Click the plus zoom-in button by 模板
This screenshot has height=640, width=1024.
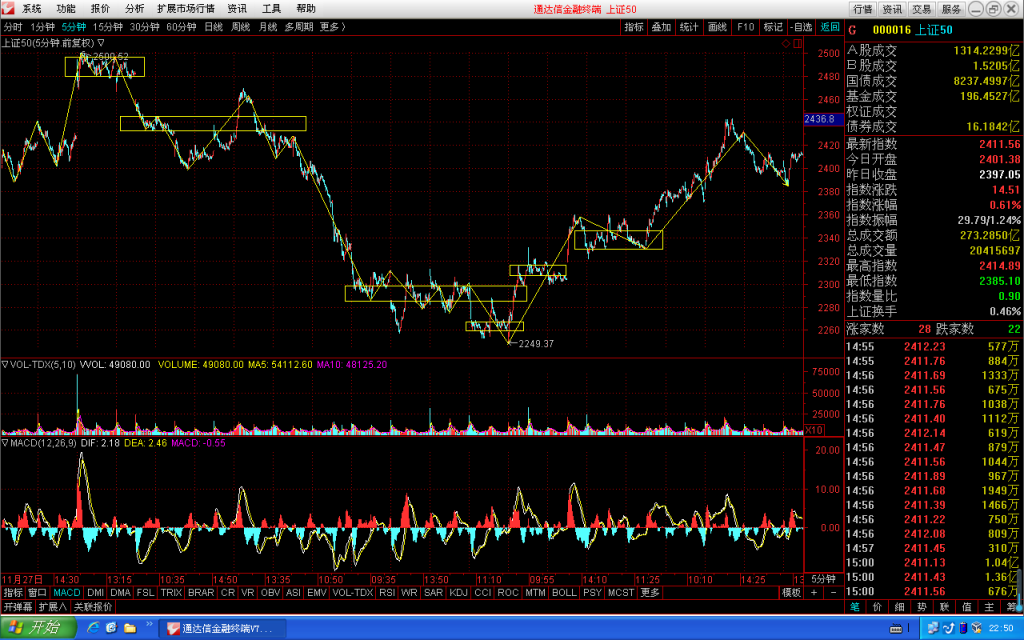[814, 592]
